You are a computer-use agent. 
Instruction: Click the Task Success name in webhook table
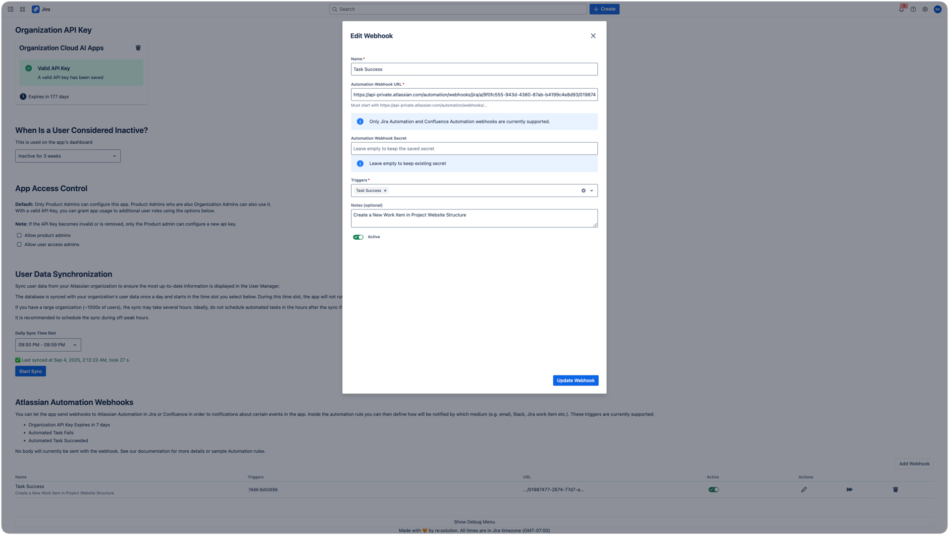30,487
